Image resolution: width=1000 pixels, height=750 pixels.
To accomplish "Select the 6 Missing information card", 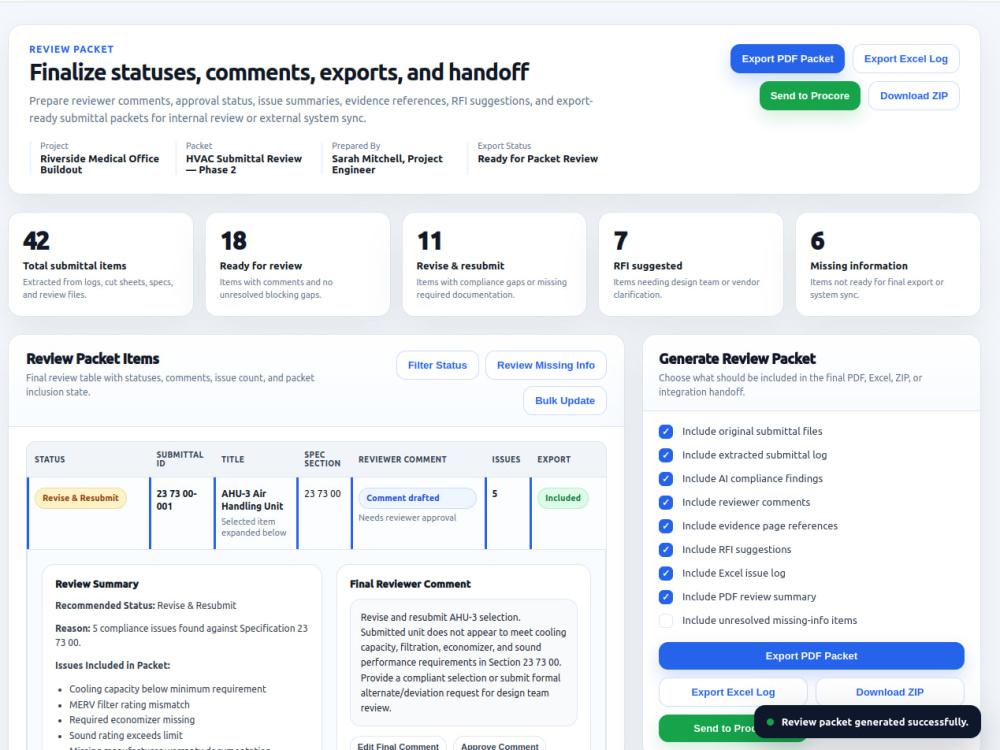I will (888, 264).
